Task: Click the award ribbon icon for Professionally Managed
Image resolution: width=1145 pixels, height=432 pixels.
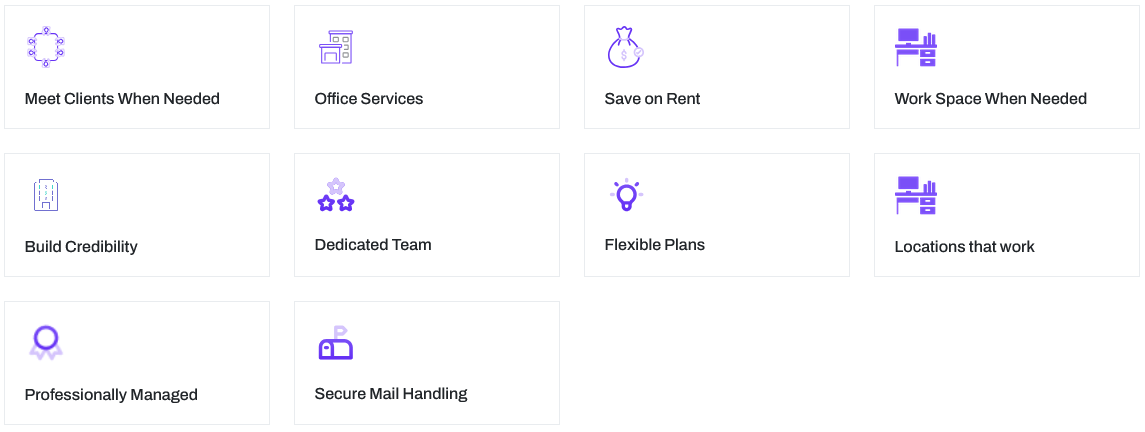Action: click(x=45, y=343)
